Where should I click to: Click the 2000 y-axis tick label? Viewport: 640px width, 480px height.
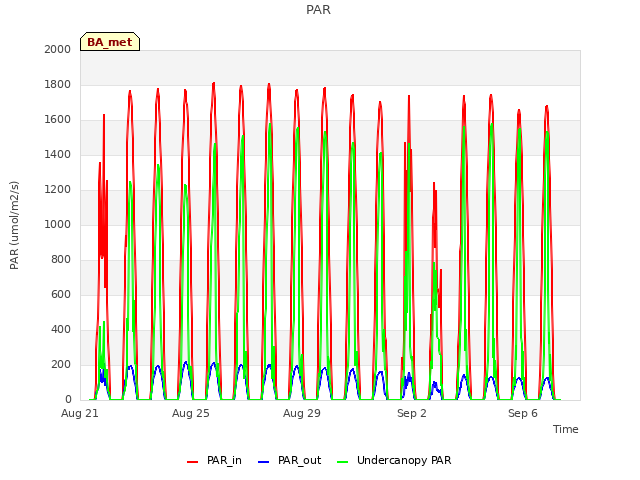[x=58, y=49]
